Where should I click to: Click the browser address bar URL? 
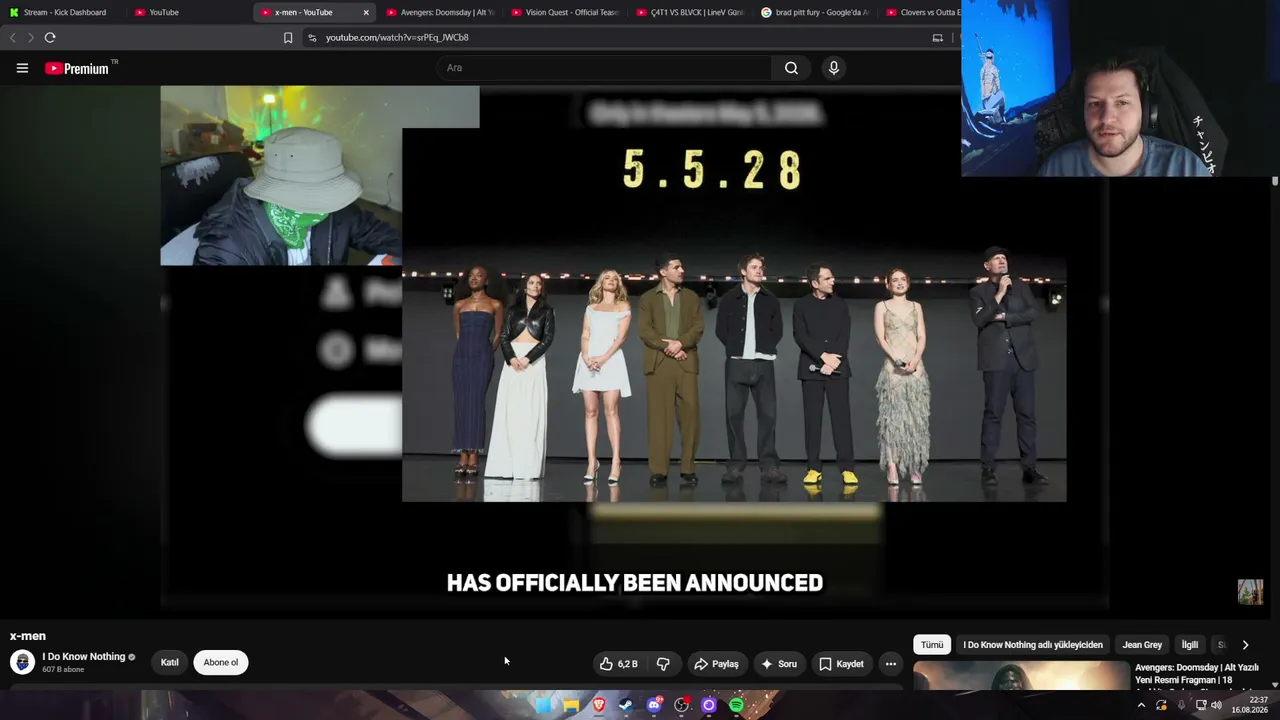(x=397, y=37)
